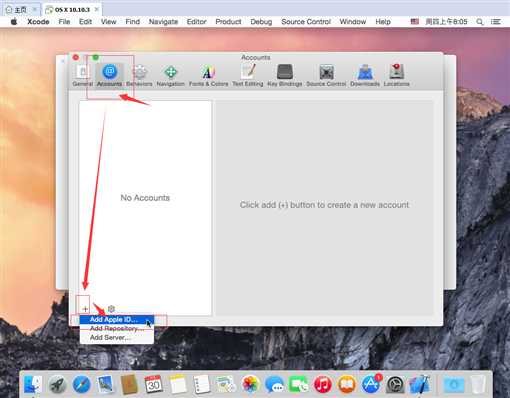Open the Source Control menu
The height and width of the screenshot is (398, 510).
306,22
